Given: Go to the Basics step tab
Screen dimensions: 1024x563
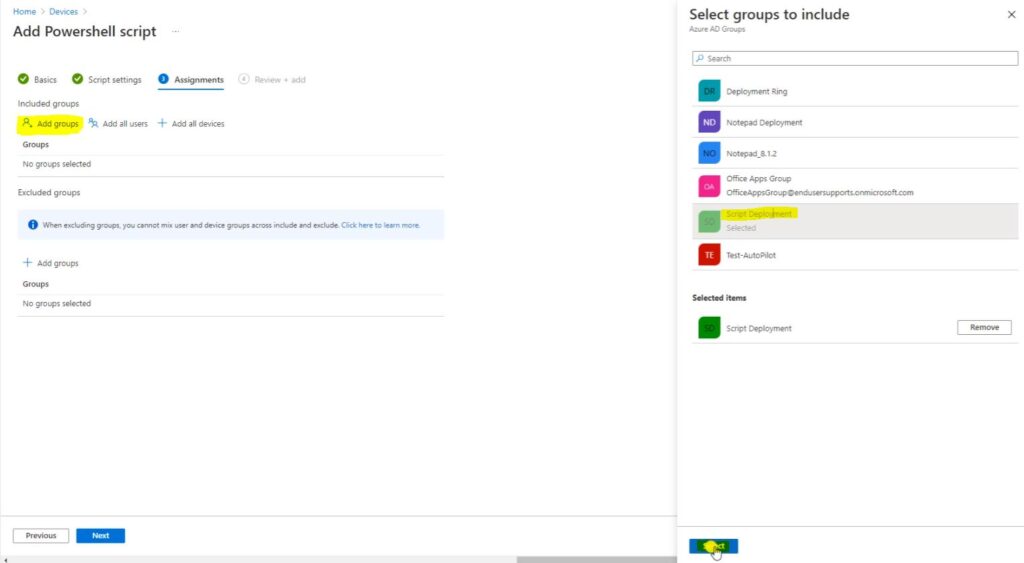Looking at the screenshot, I should [x=38, y=80].
